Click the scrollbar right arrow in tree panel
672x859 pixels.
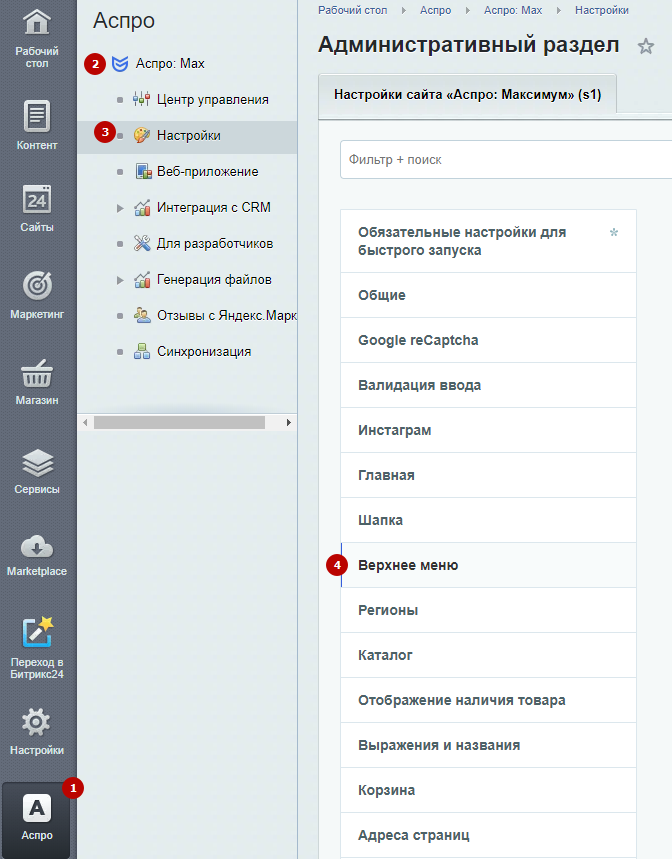(289, 422)
